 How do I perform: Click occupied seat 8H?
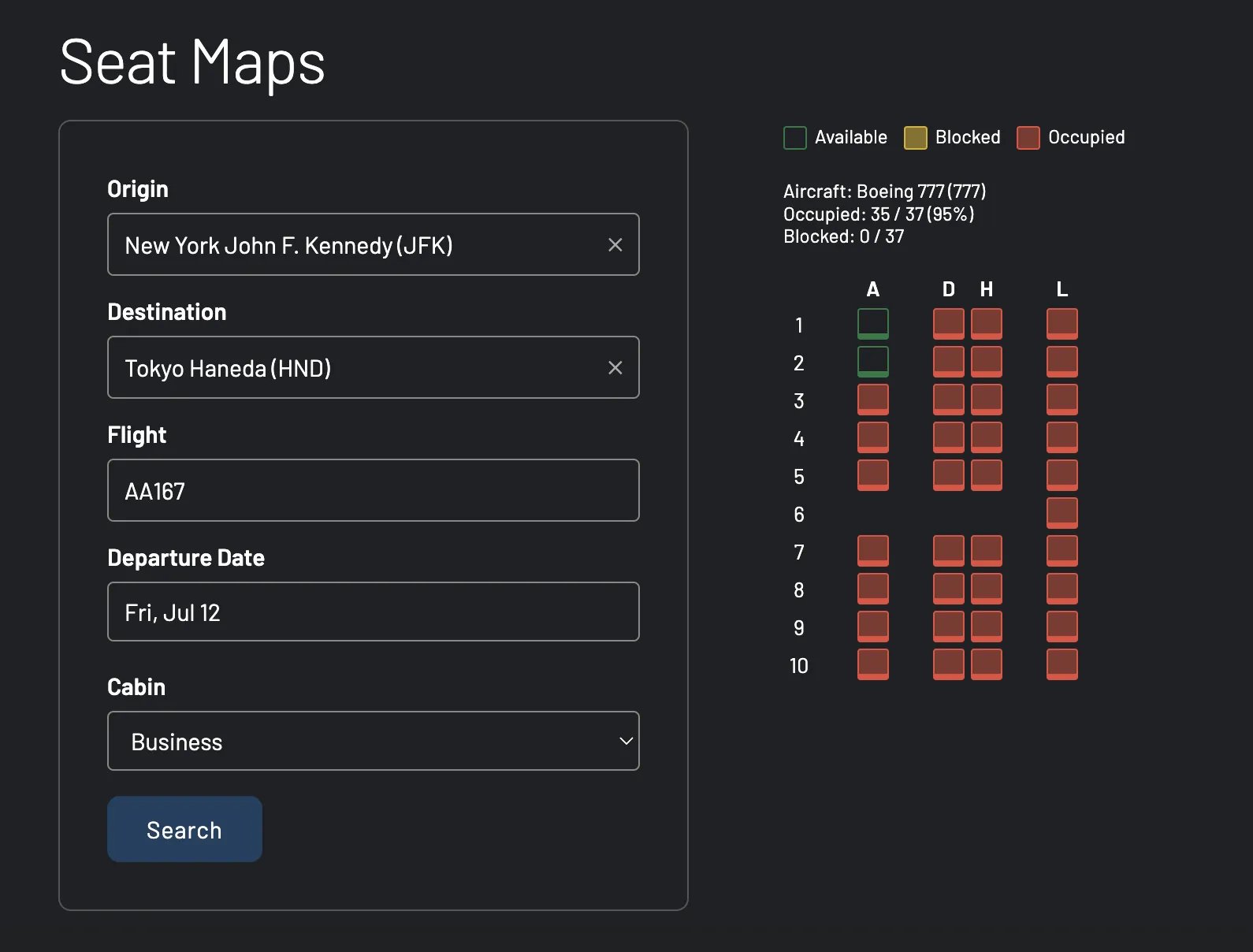[x=987, y=589]
